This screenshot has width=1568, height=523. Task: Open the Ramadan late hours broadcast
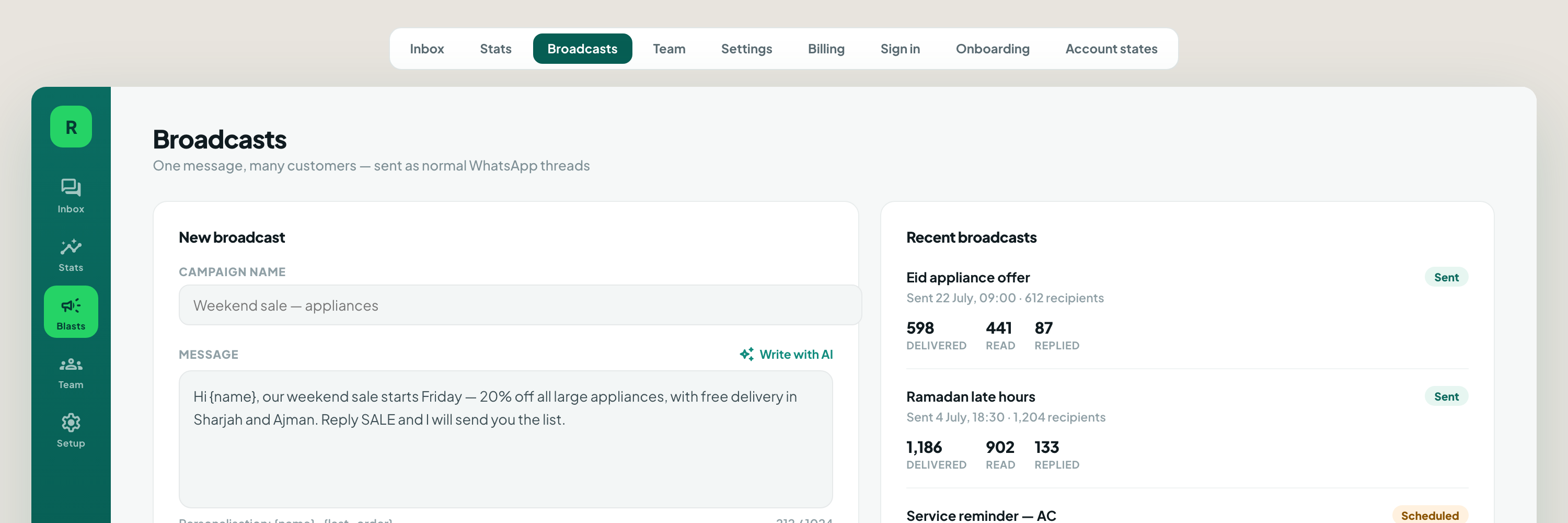970,397
